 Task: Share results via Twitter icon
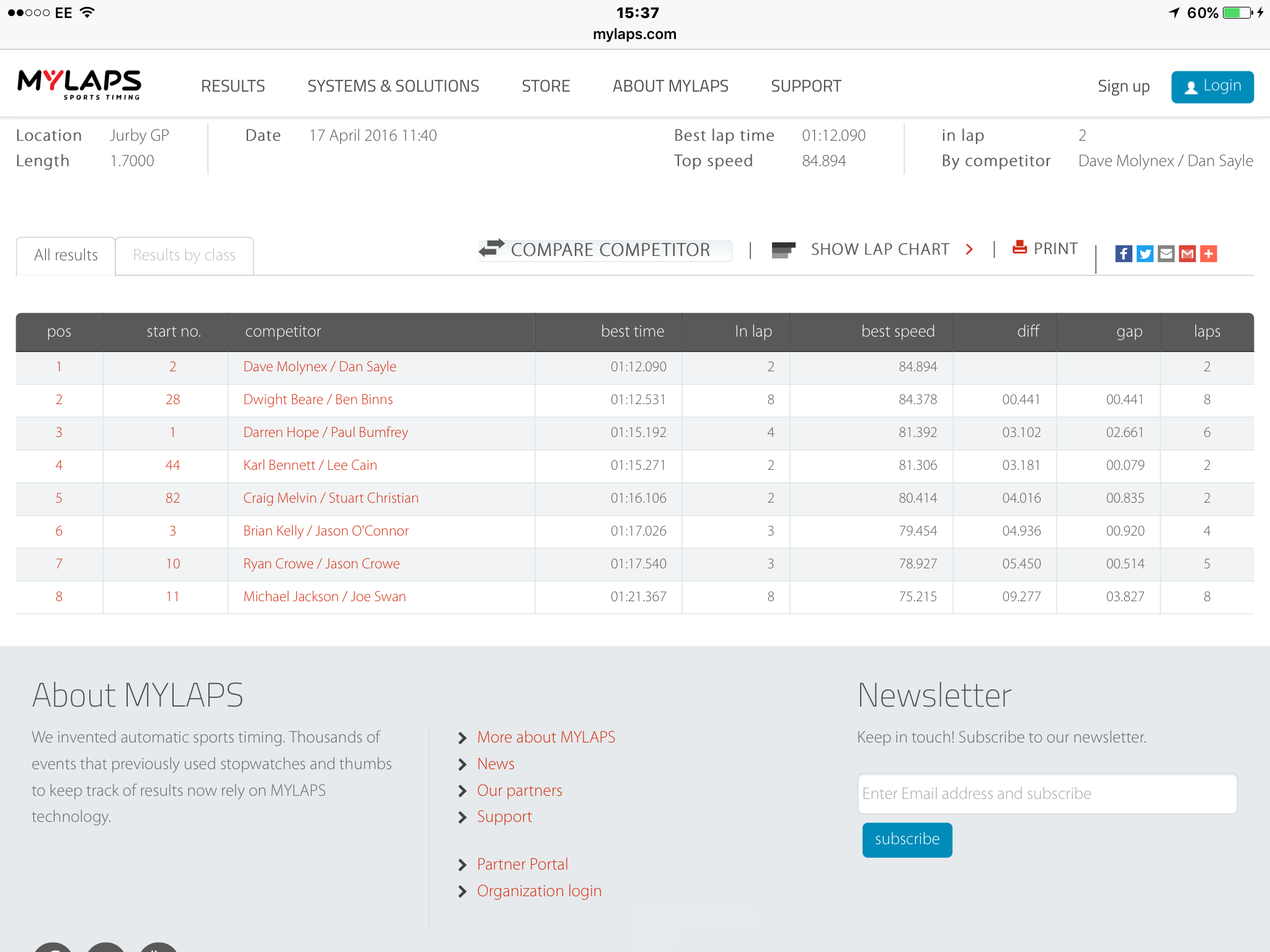click(1145, 253)
